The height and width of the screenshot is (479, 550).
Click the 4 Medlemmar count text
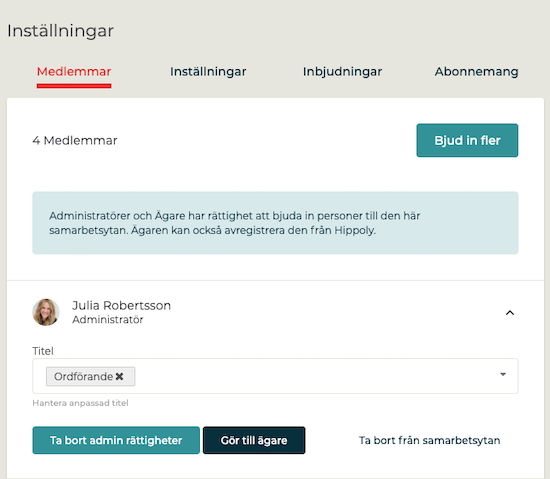pos(75,141)
